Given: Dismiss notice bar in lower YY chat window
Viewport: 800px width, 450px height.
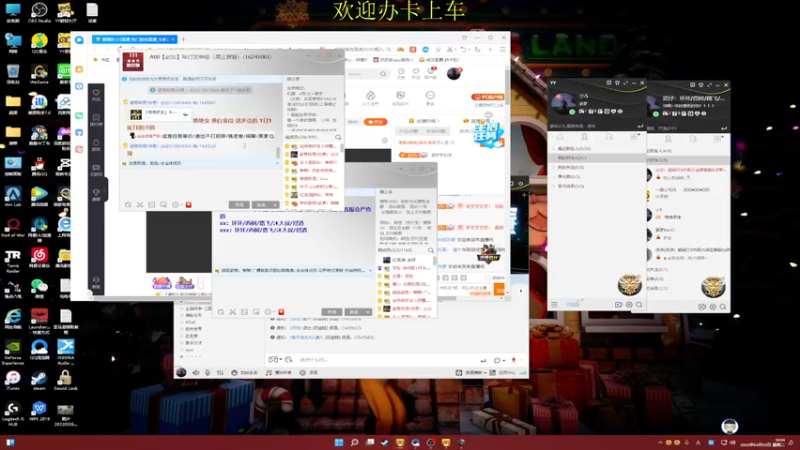Looking at the screenshot, I should 370,270.
